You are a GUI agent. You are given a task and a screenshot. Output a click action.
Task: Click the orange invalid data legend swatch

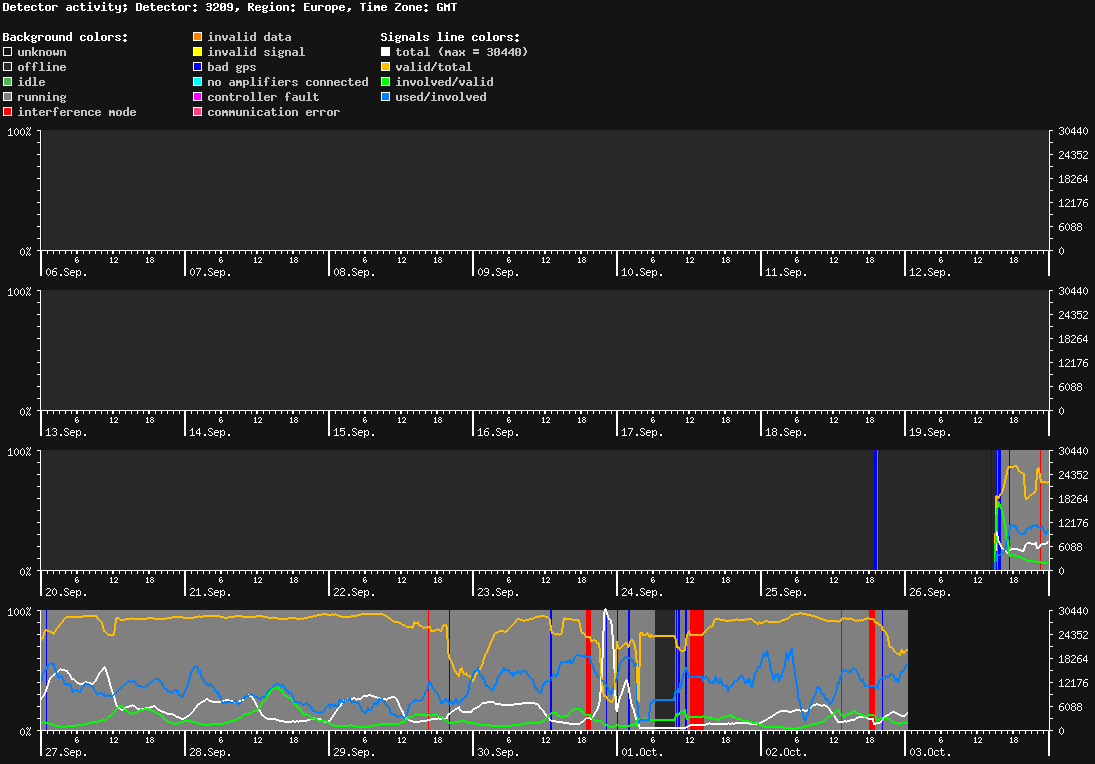pos(197,37)
